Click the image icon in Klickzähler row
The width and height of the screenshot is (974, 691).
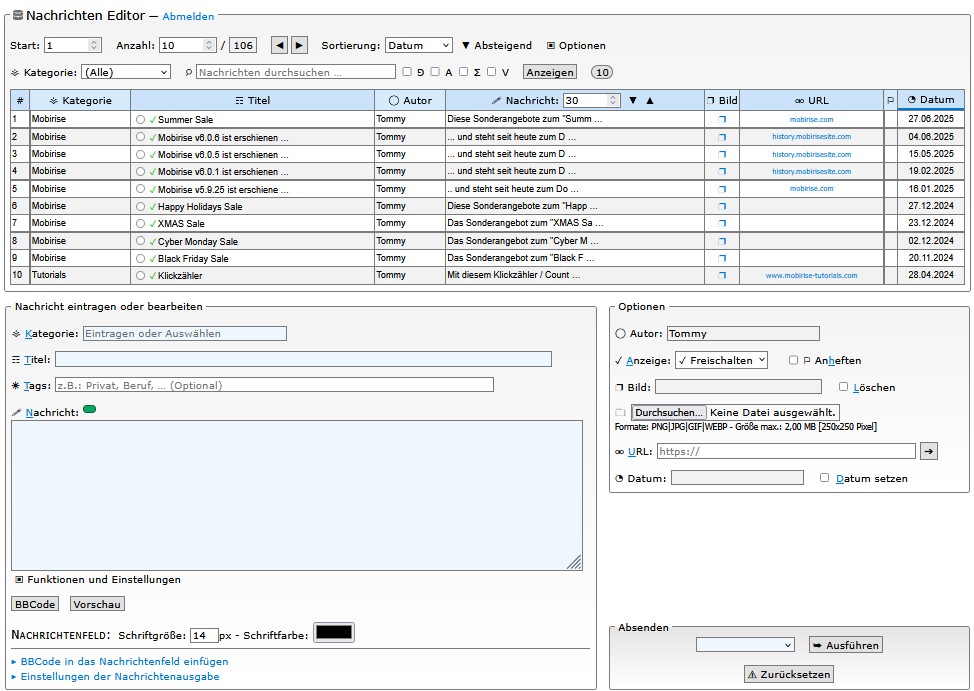[722, 275]
